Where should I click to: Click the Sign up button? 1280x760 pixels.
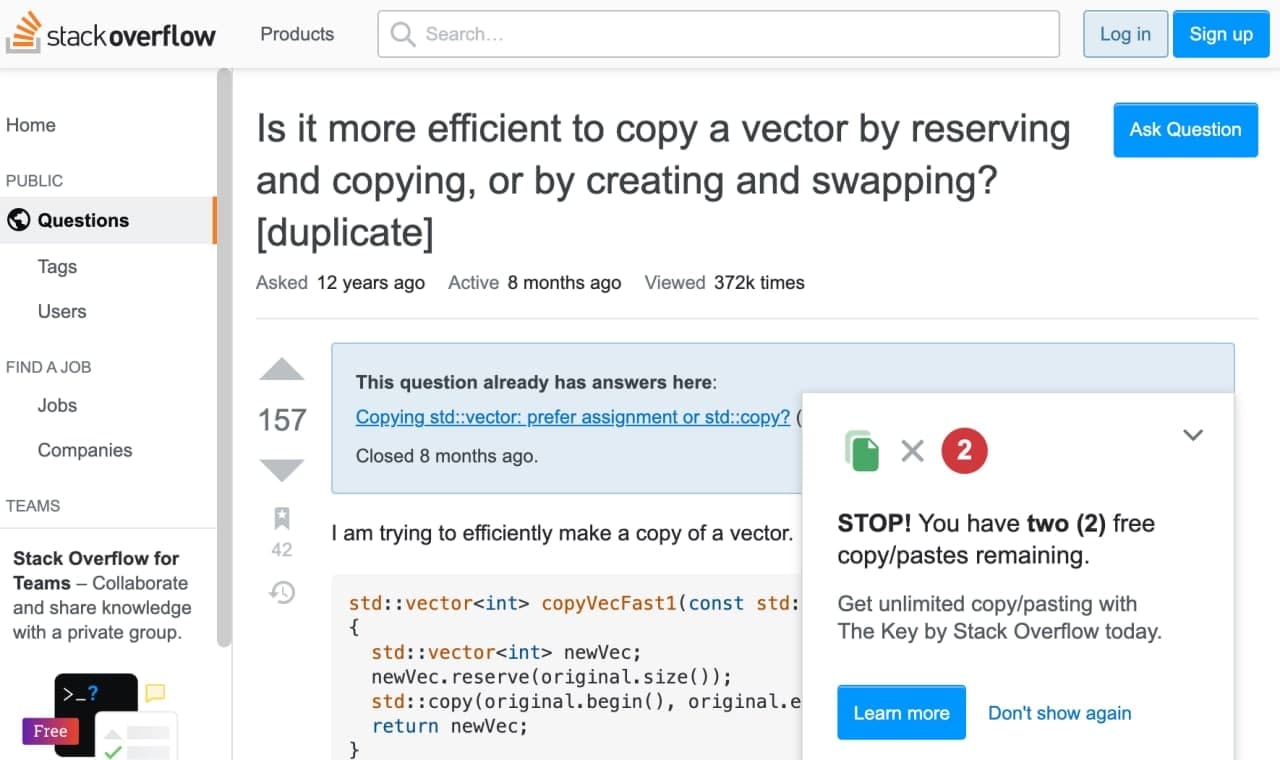[1221, 34]
